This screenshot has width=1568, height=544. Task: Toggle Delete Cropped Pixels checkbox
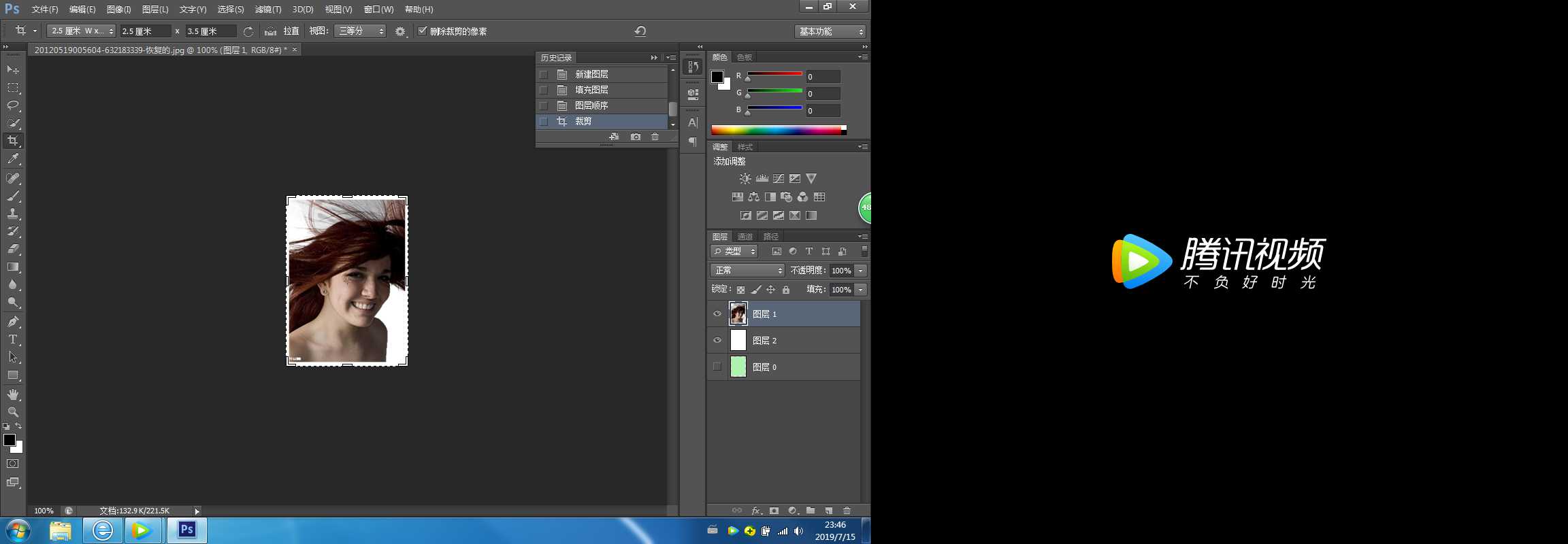(423, 31)
